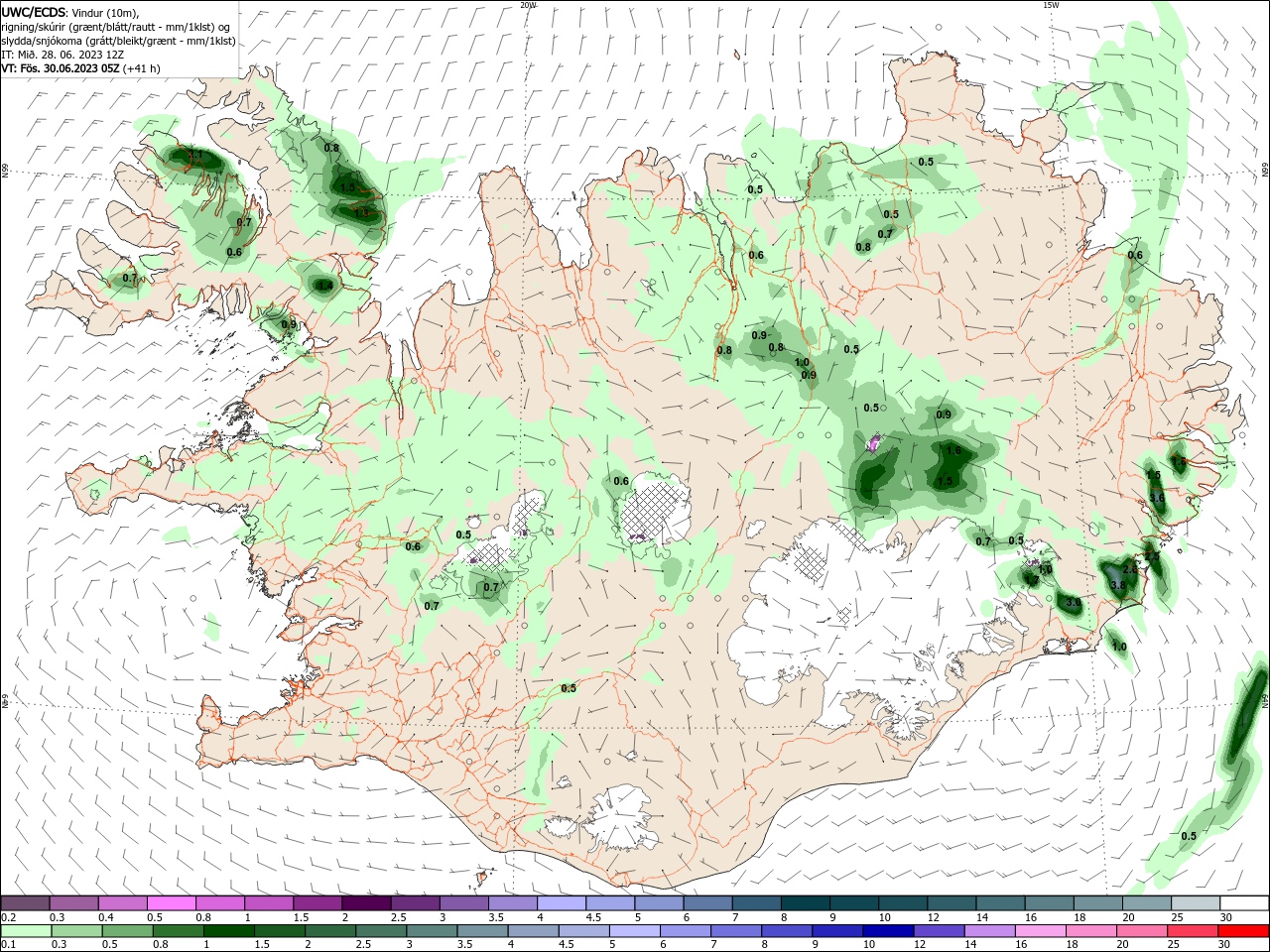Click the 0.5 value offshore in the southeast ocean
This screenshot has width=1270, height=952.
[x=1189, y=836]
